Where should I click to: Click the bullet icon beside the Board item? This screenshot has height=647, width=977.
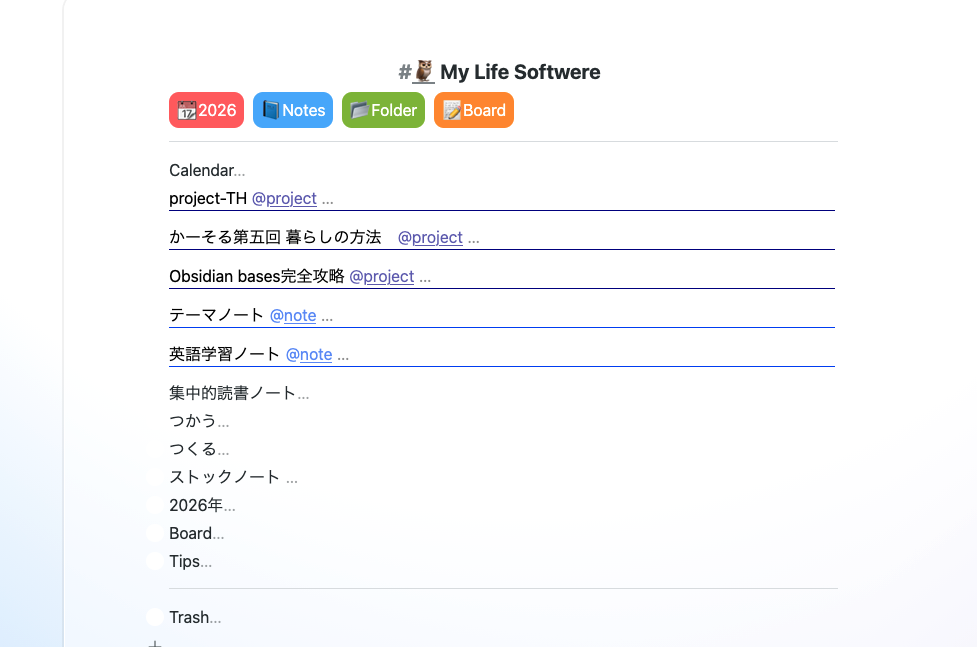pos(155,533)
